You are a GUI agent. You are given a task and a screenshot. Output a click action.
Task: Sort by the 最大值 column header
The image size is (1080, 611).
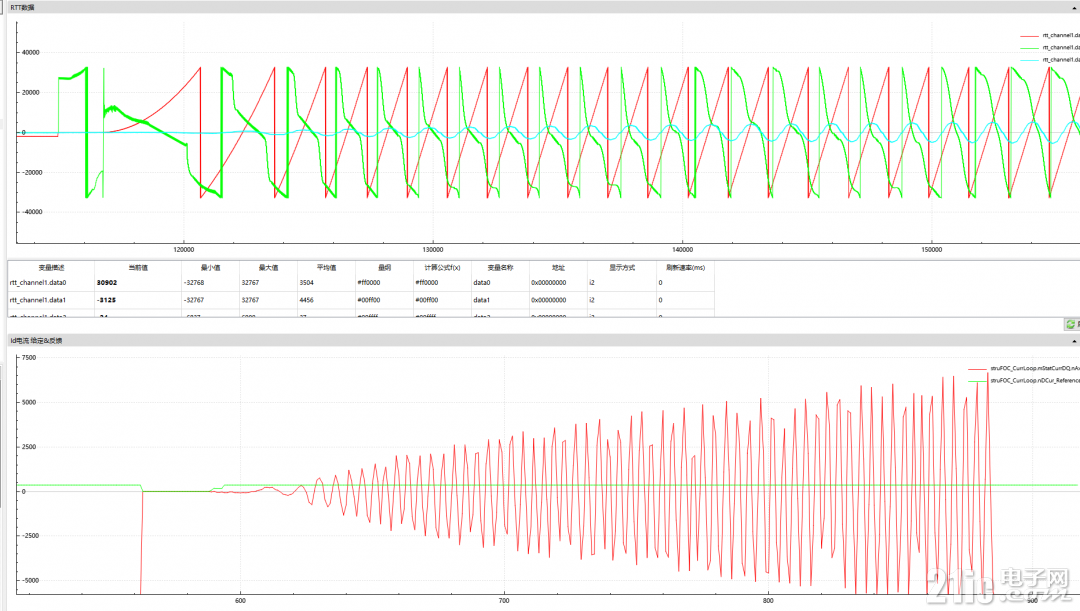pyautogui.click(x=268, y=267)
